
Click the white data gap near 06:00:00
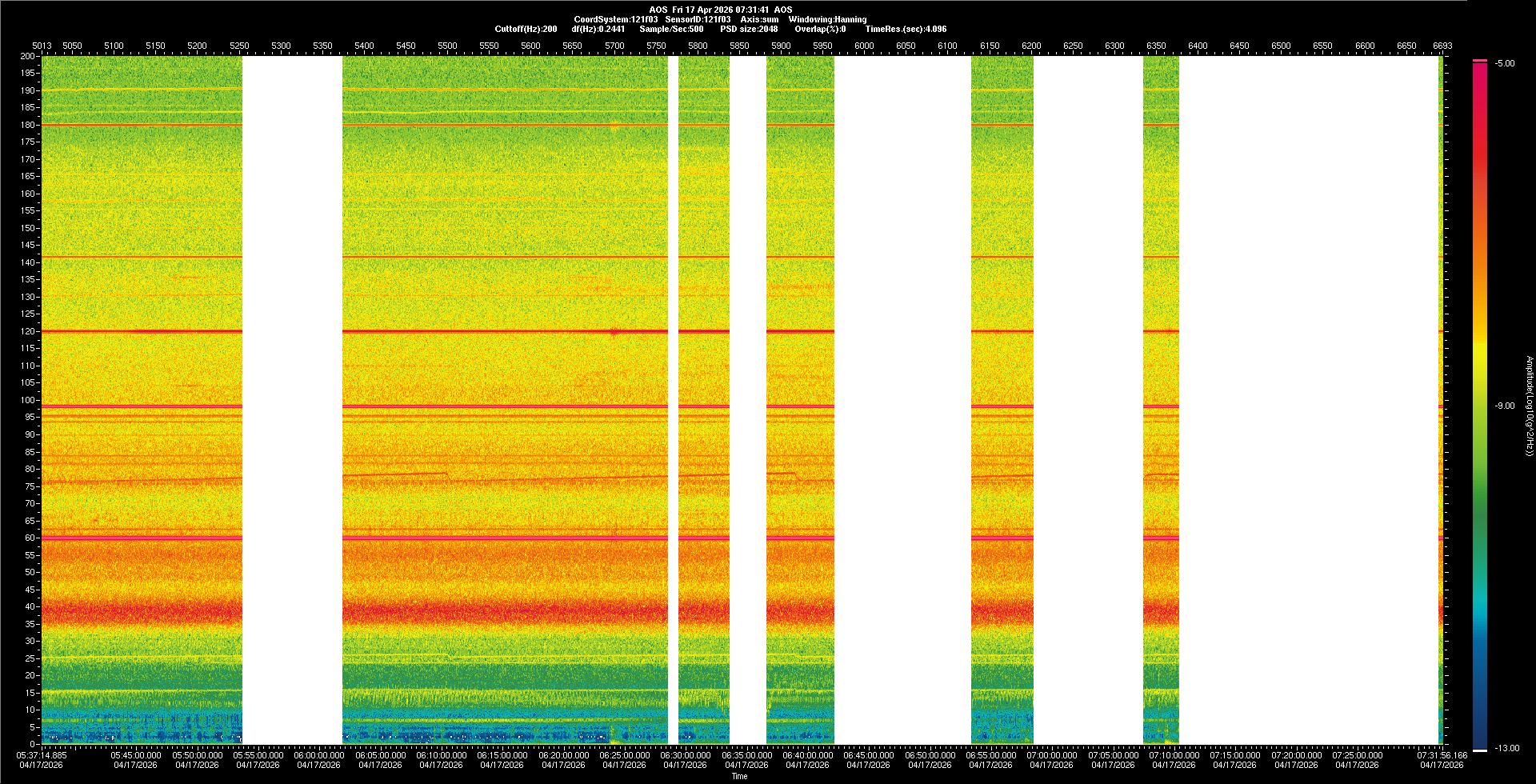292,400
